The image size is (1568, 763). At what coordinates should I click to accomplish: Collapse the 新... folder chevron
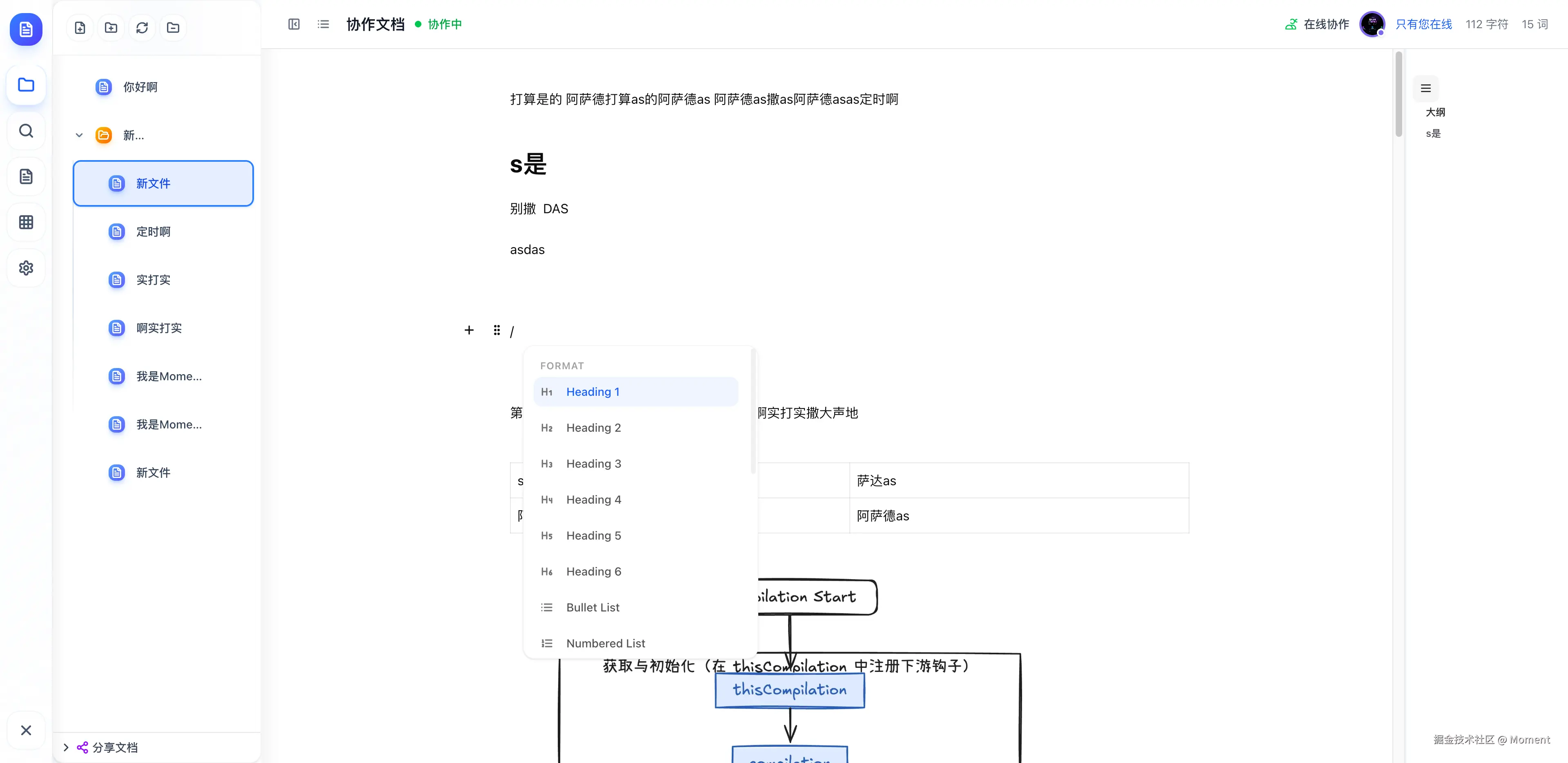pyautogui.click(x=79, y=135)
